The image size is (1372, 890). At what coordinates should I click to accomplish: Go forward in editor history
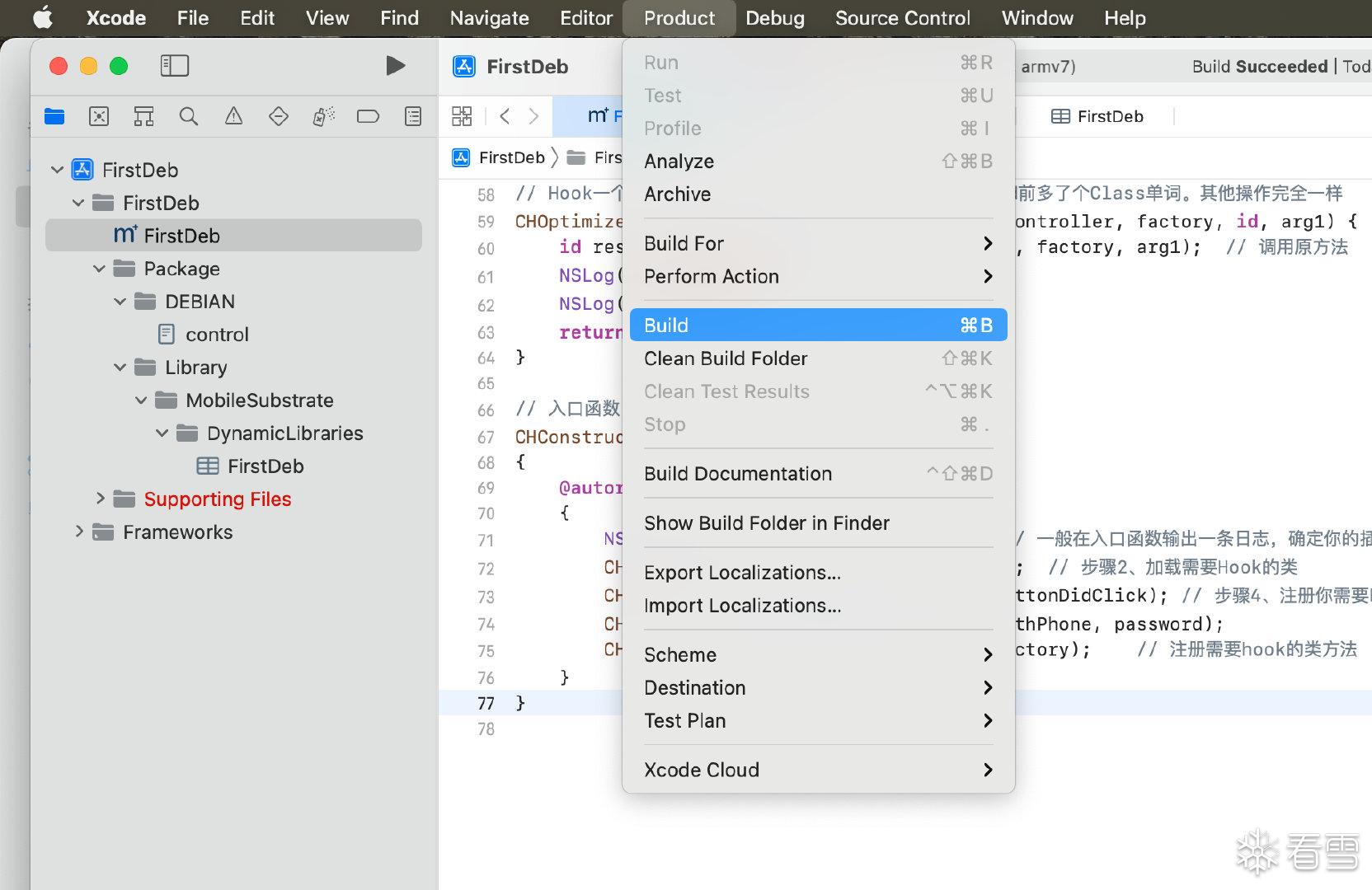point(533,116)
